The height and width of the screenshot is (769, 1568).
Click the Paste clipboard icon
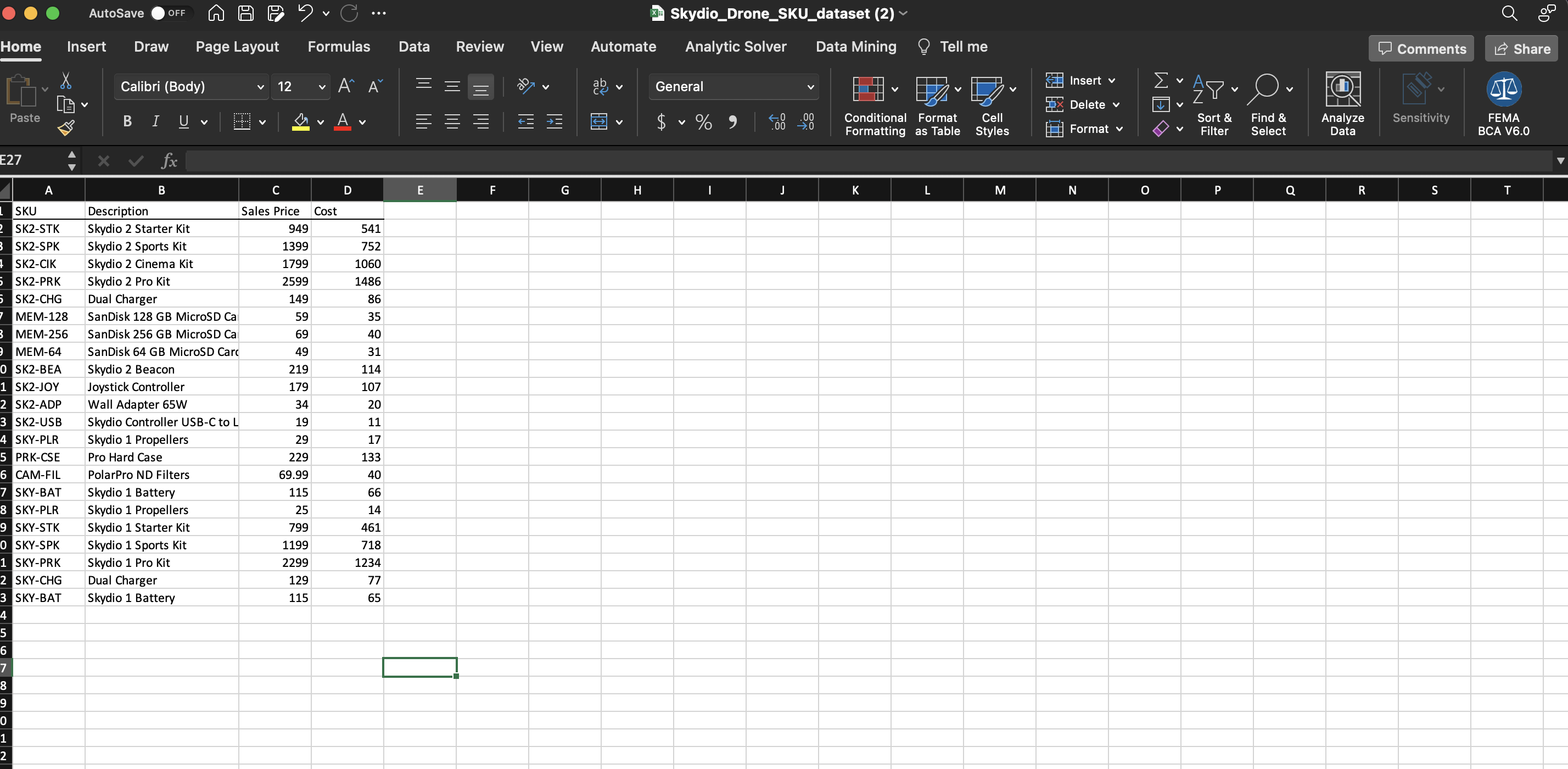(x=21, y=91)
